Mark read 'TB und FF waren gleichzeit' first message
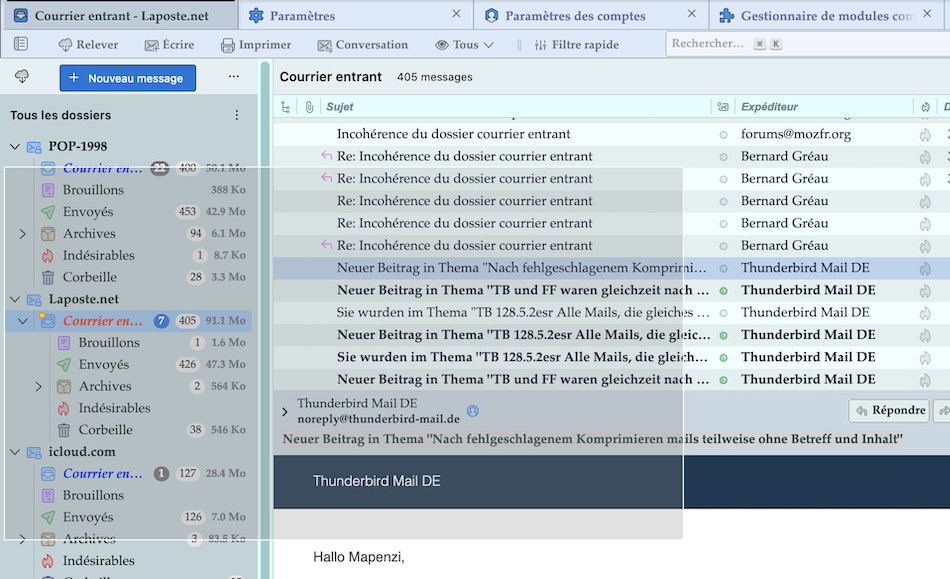 point(723,291)
